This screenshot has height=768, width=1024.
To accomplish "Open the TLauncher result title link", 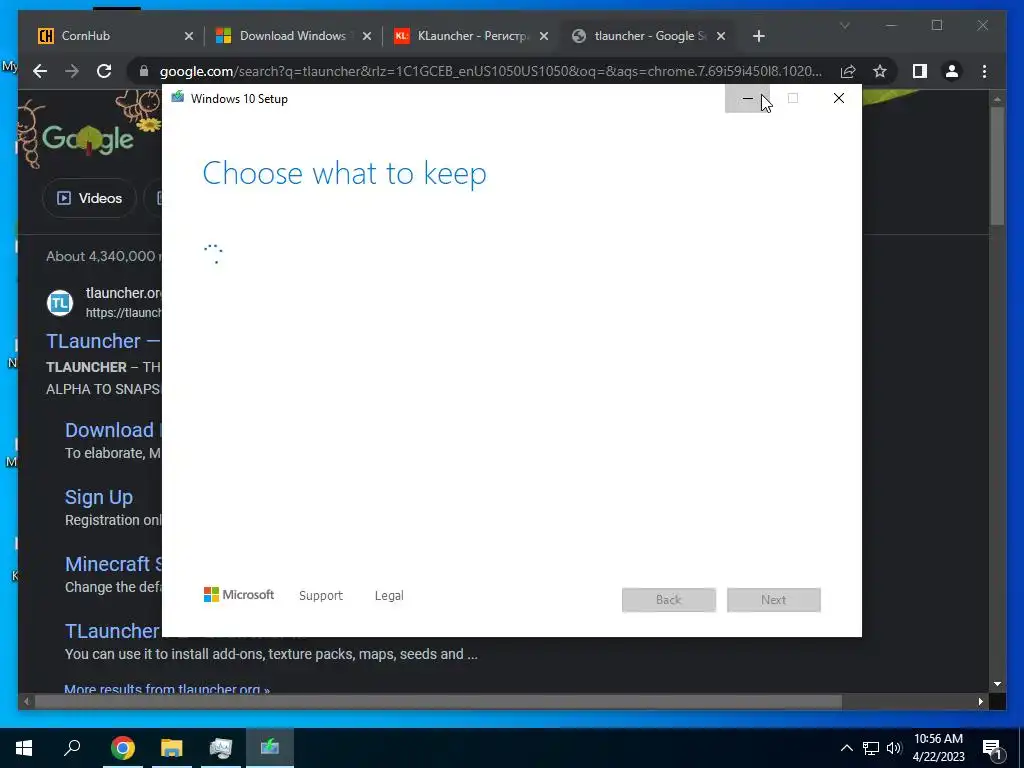I will click(103, 341).
